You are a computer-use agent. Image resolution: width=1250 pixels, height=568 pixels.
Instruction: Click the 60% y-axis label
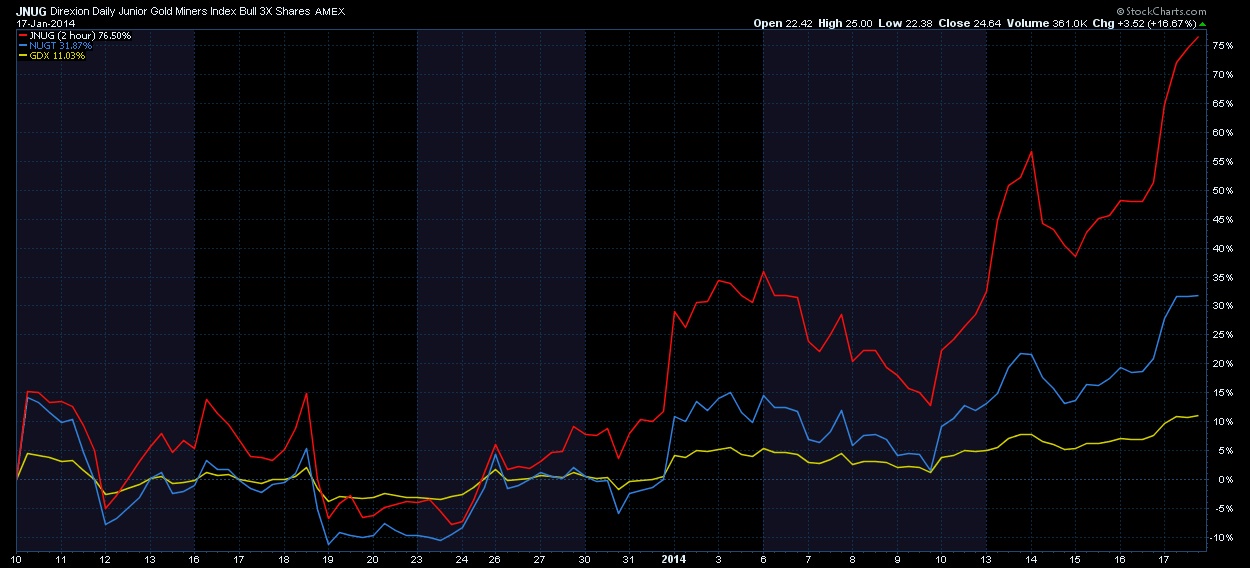tap(1222, 133)
